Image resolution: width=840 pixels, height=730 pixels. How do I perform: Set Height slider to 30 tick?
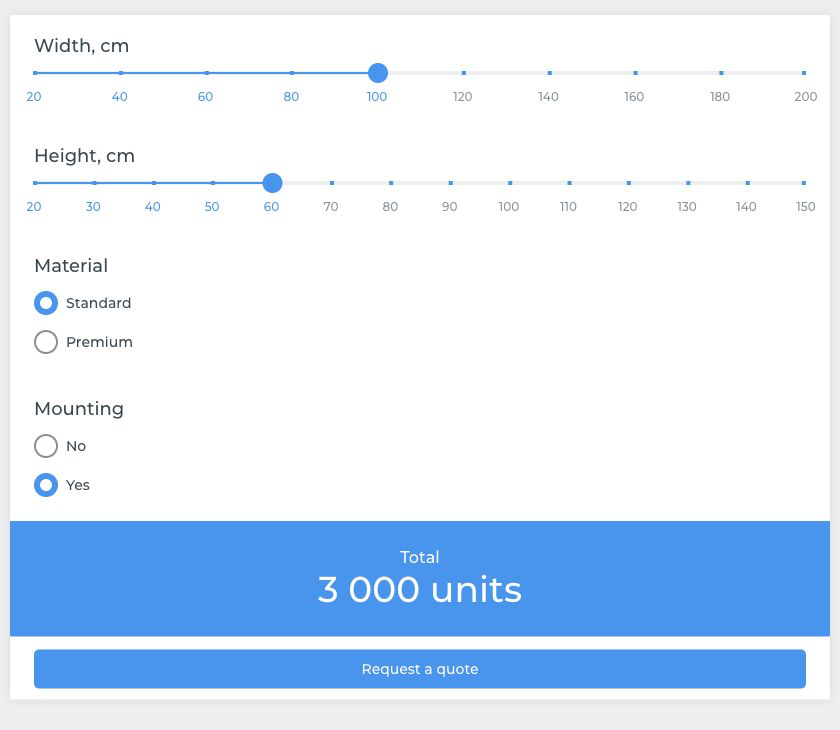pyautogui.click(x=94, y=183)
